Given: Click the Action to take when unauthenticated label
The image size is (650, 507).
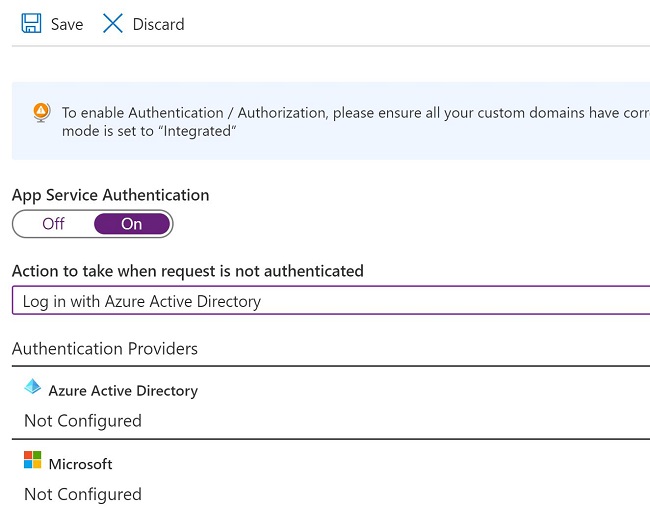Looking at the screenshot, I should click(187, 271).
